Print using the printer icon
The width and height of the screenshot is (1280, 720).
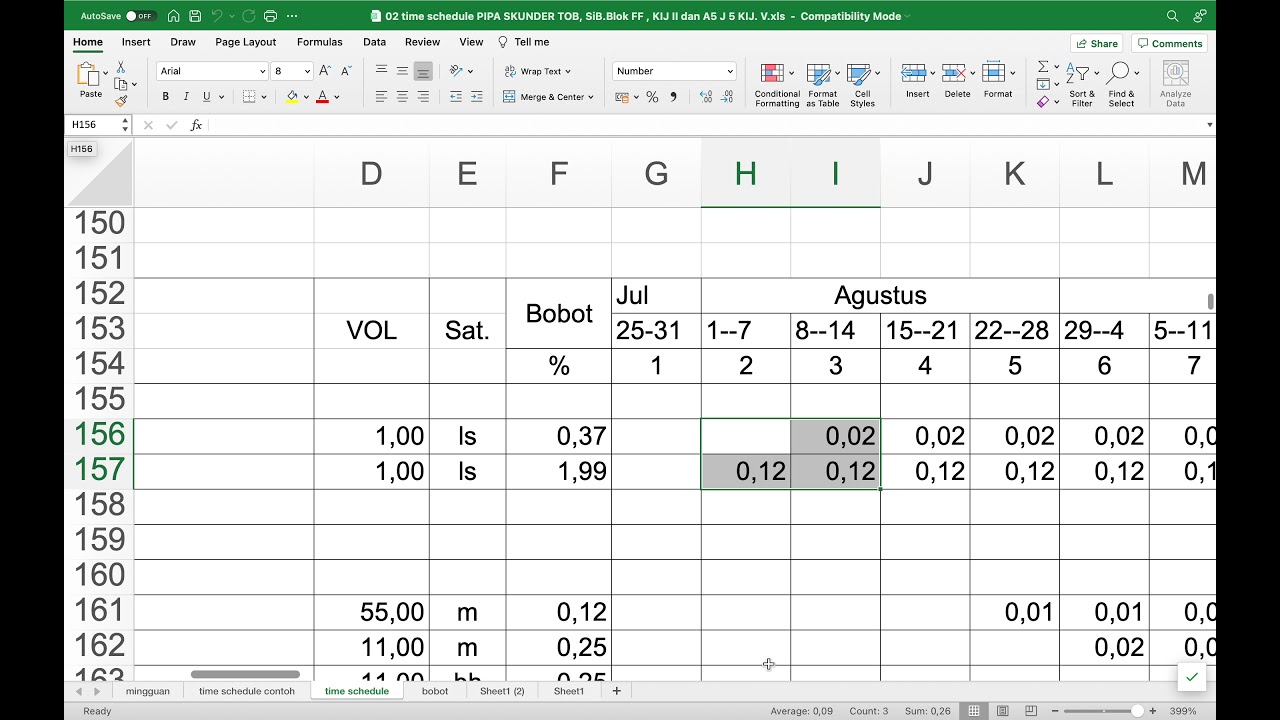pos(270,16)
